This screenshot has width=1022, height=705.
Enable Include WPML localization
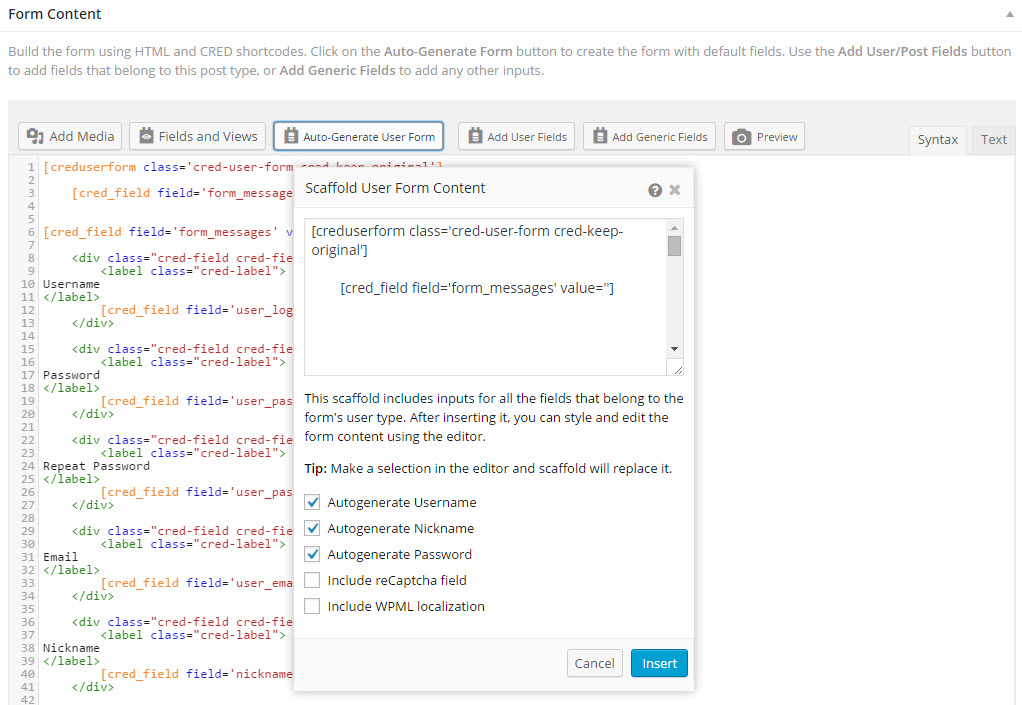point(312,607)
